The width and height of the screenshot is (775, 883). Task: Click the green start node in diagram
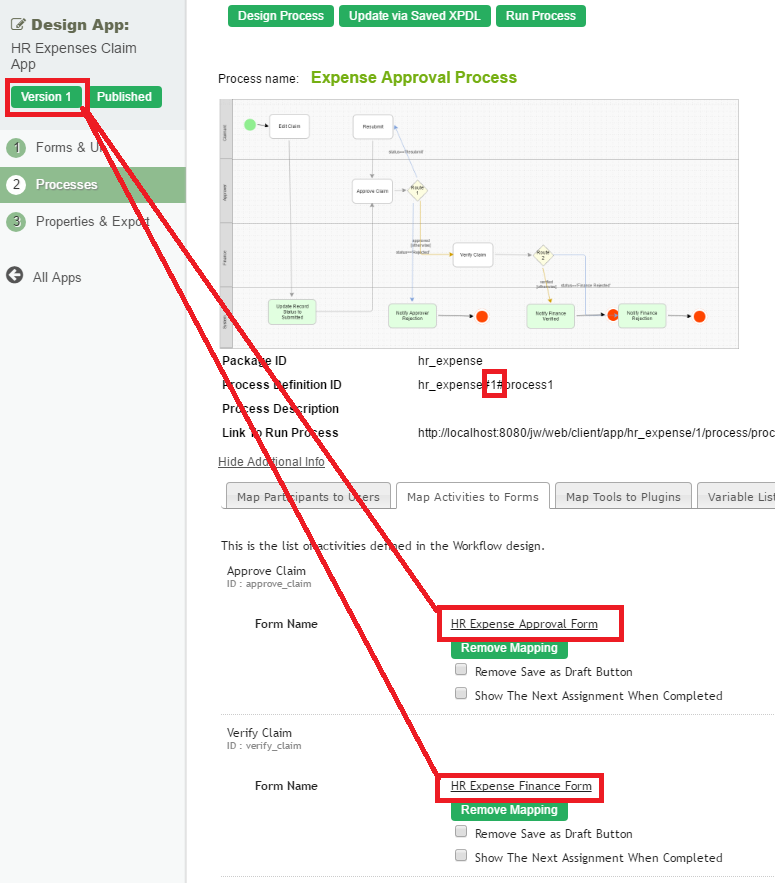250,125
